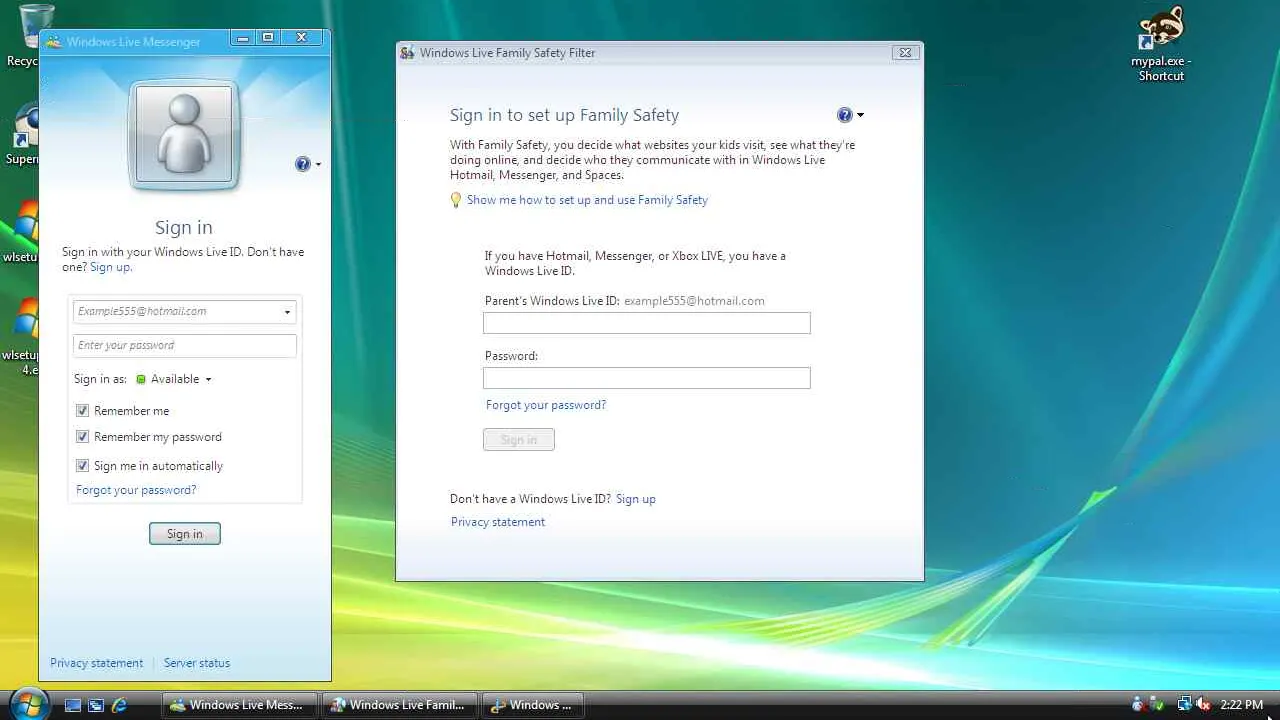Image resolution: width=1280 pixels, height=720 pixels.
Task: Toggle the Remember me checkbox
Action: (x=83, y=411)
